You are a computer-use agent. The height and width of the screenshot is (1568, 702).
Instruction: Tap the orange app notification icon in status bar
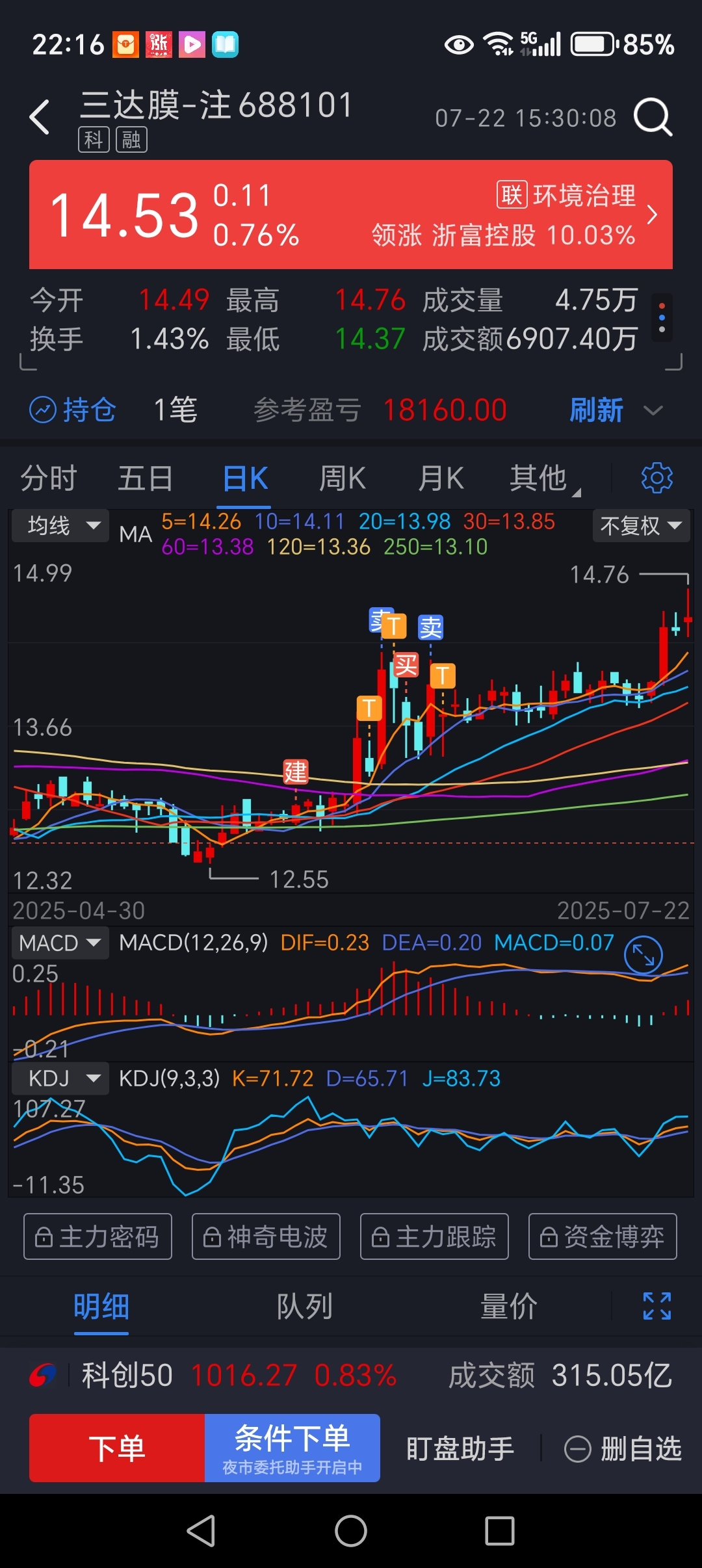(x=125, y=44)
